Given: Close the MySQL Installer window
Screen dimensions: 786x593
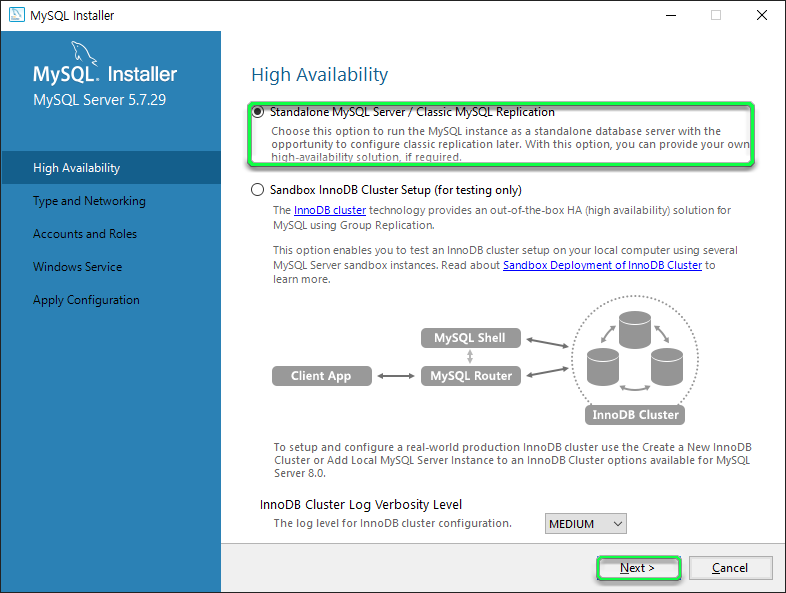Looking at the screenshot, I should [x=761, y=15].
